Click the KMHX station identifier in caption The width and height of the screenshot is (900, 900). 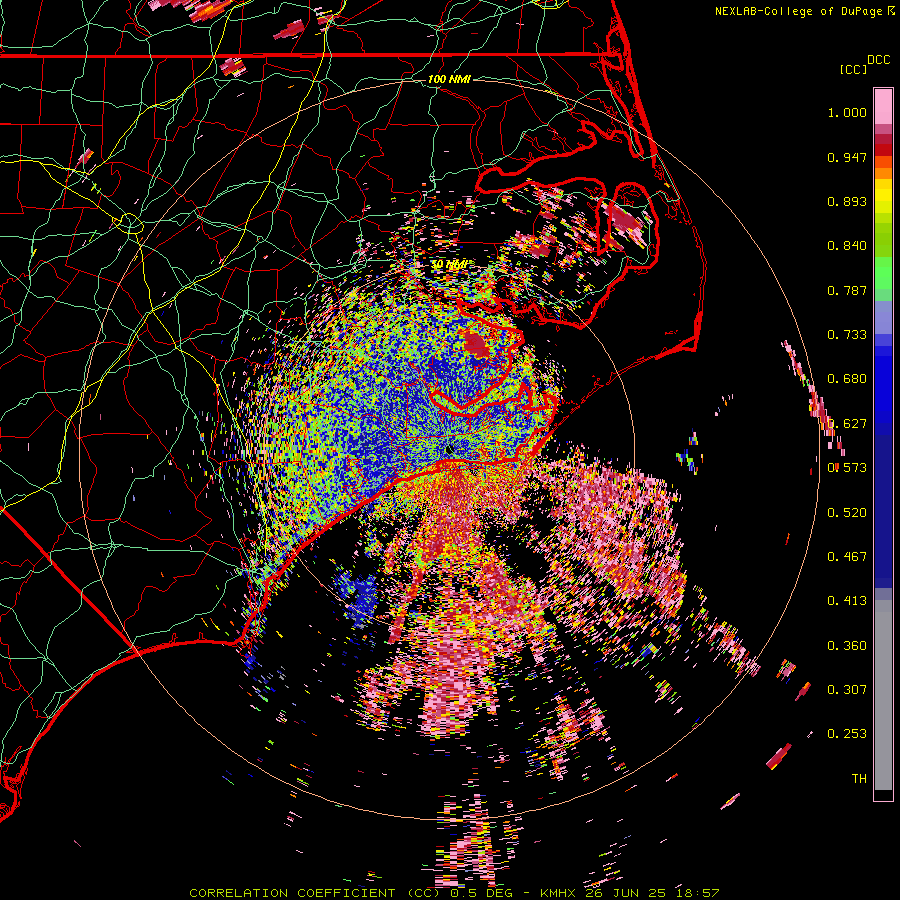click(560, 893)
